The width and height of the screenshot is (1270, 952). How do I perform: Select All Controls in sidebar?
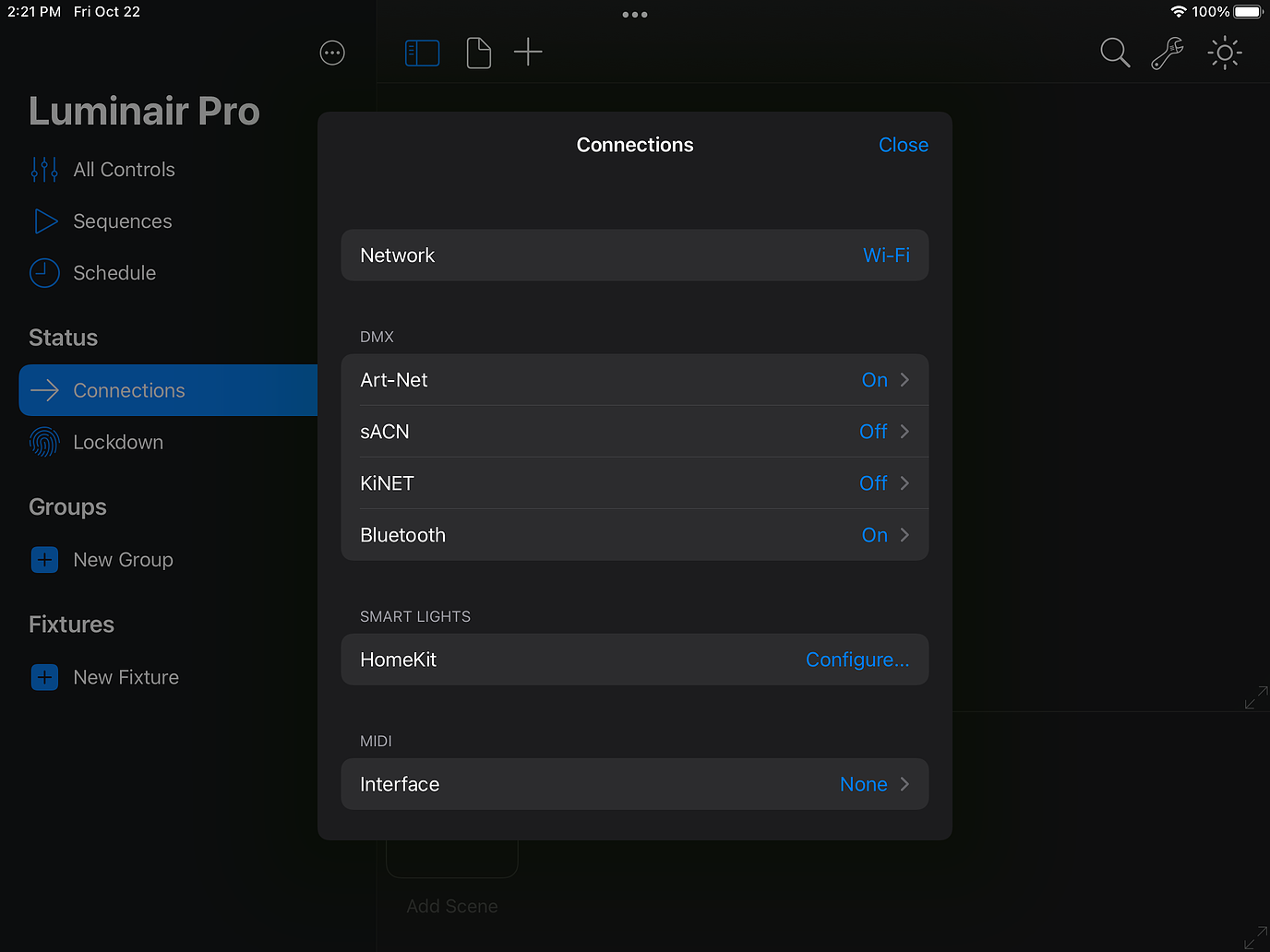(124, 170)
